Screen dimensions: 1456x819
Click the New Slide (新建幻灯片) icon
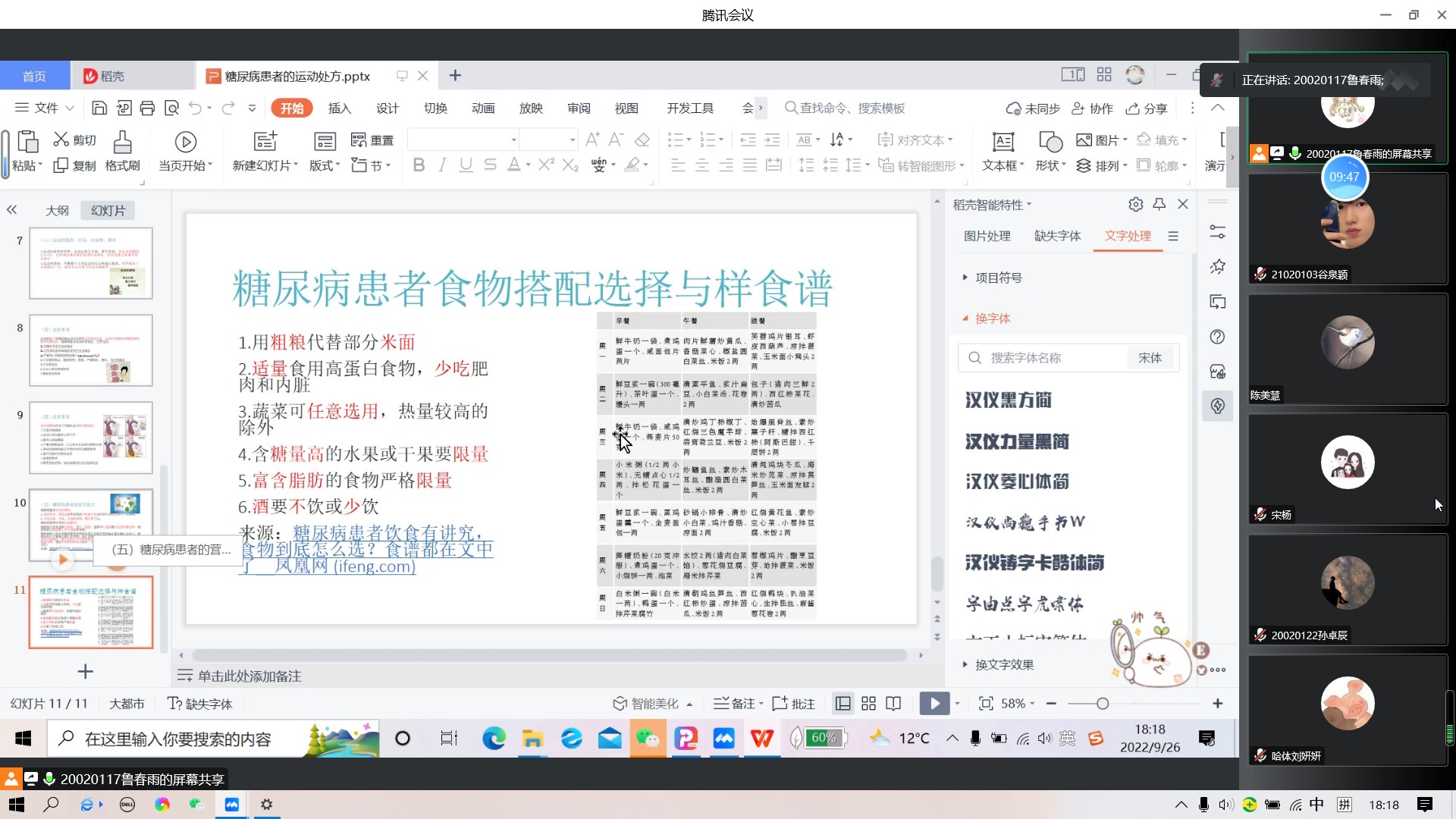[x=265, y=141]
